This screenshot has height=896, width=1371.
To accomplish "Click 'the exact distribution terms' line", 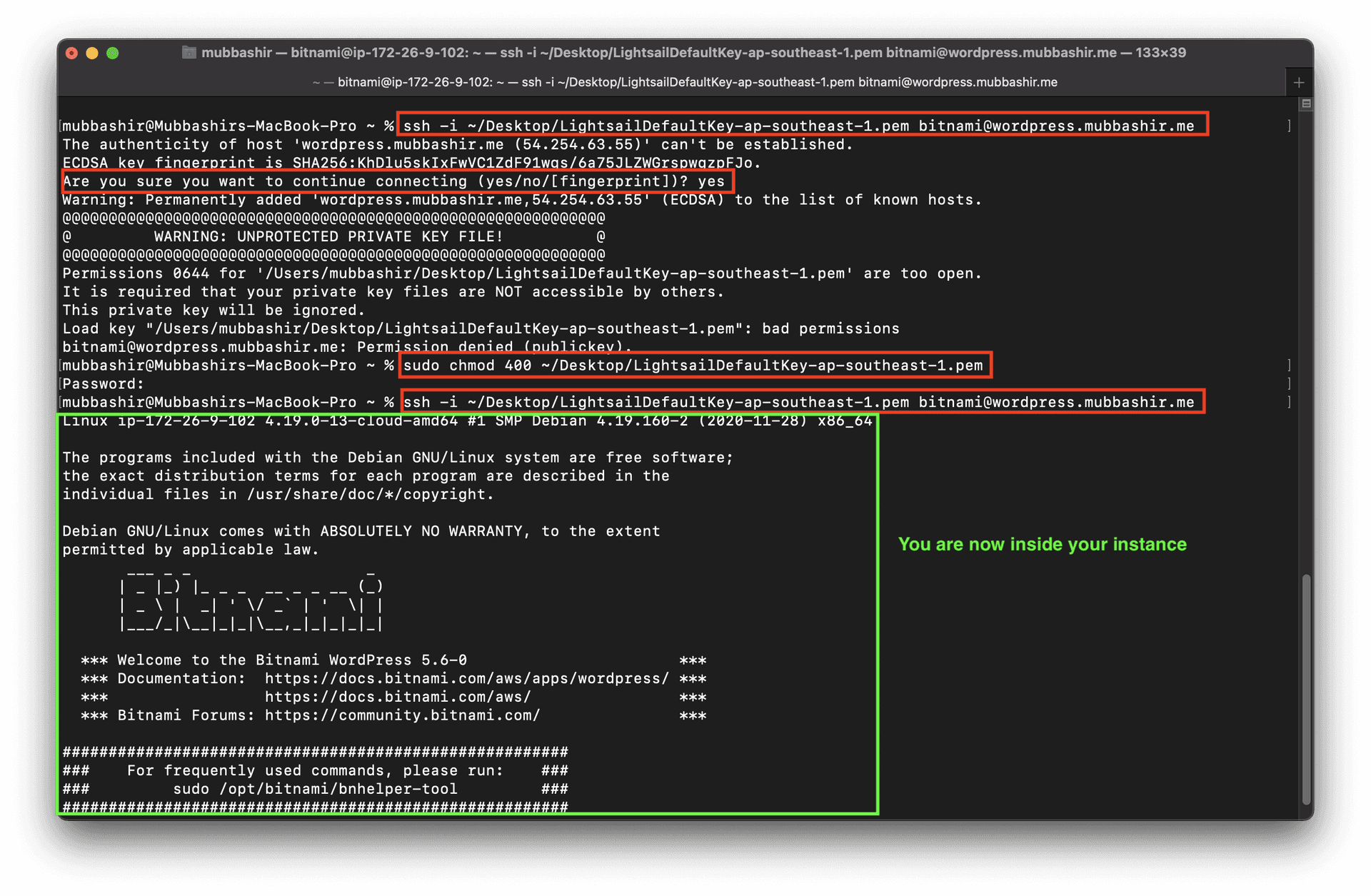I will pyautogui.click(x=366, y=477).
